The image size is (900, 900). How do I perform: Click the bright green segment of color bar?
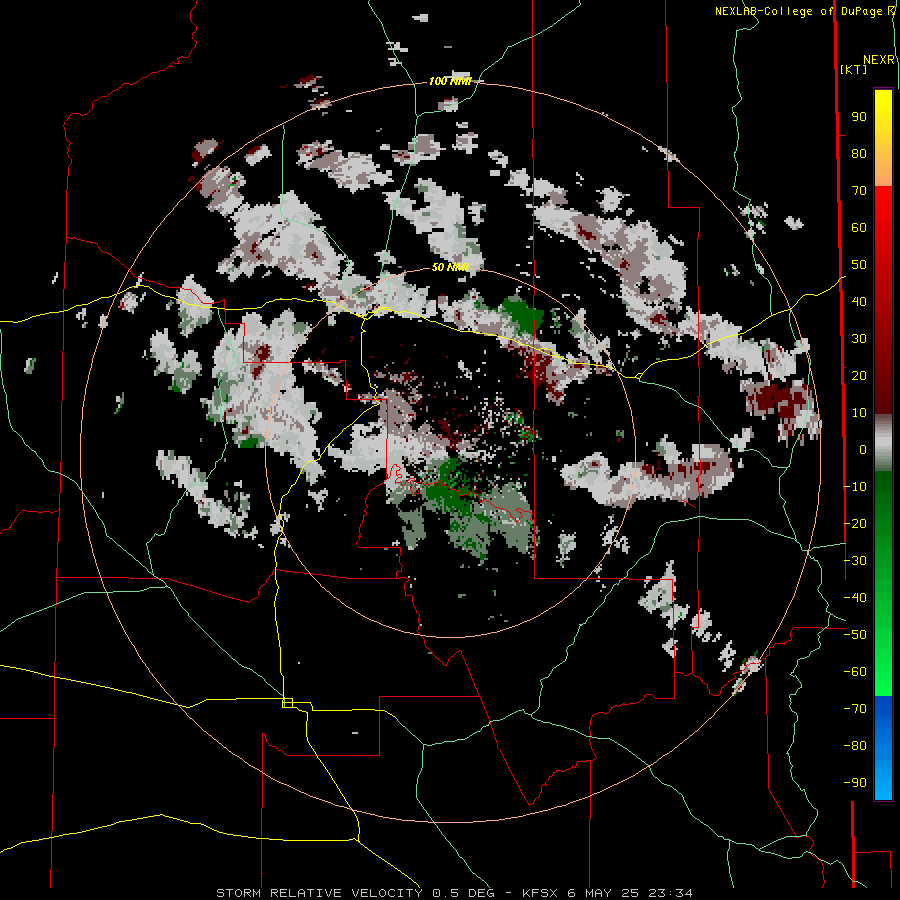883,660
